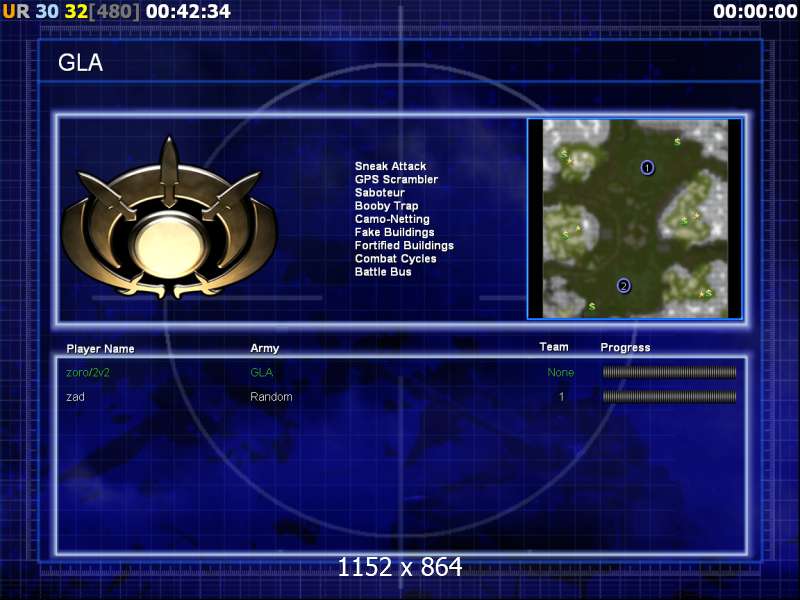Select the Sneak Attack entry
Image resolution: width=800 pixels, height=600 pixels.
click(390, 166)
